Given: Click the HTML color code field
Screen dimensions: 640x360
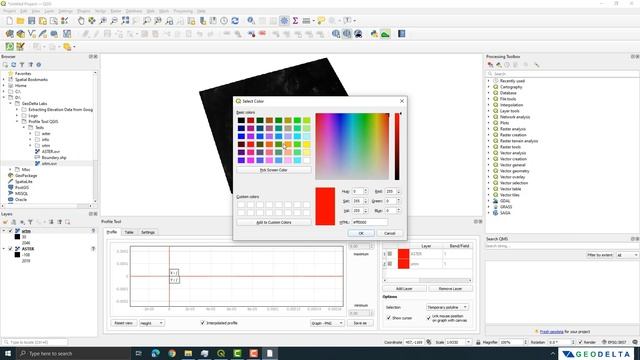Looking at the screenshot, I should (369, 222).
